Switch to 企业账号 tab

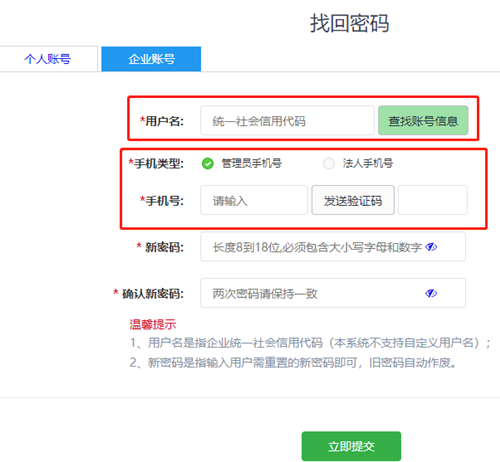click(x=151, y=59)
